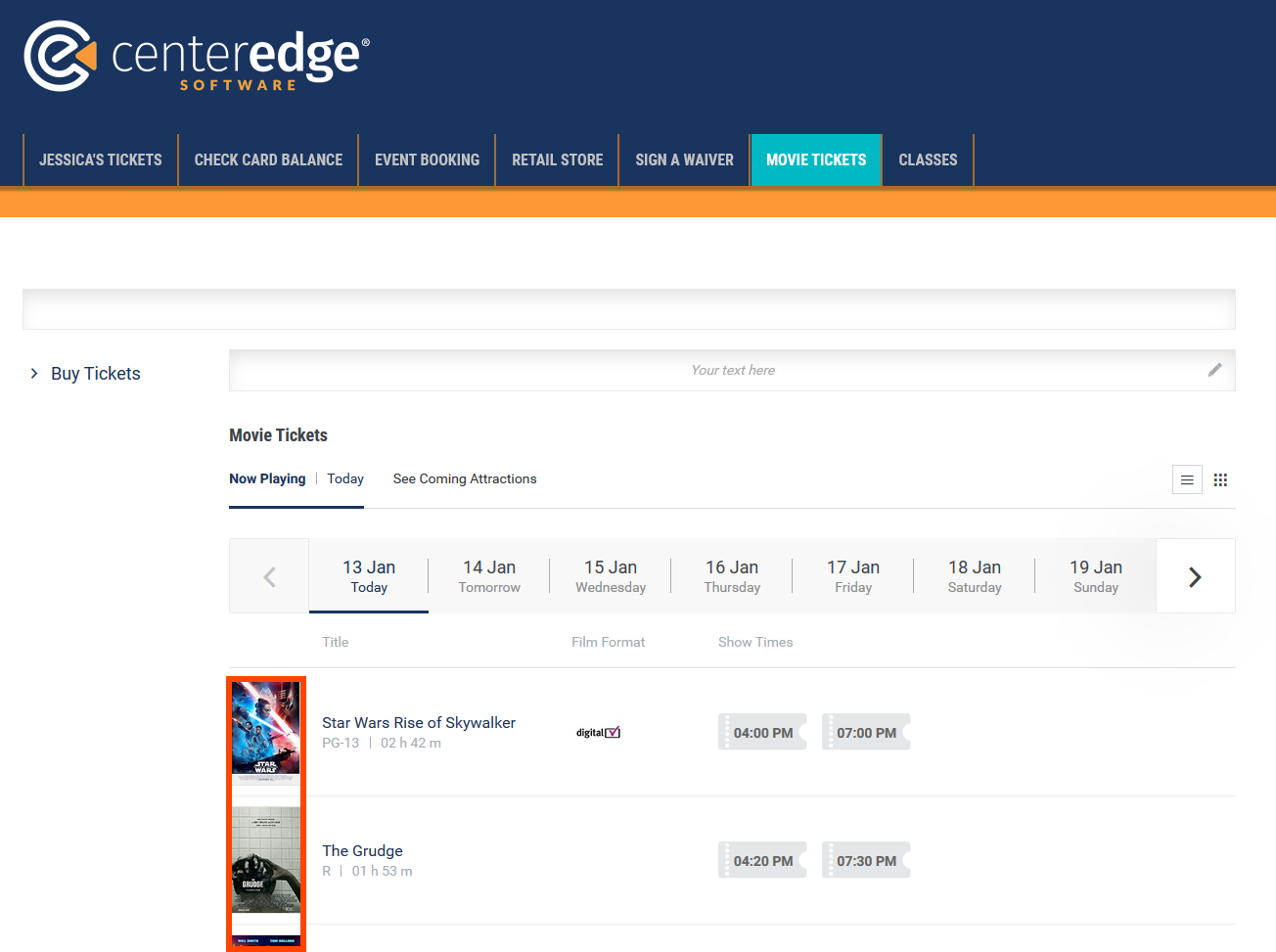Click the pencil edit icon
Screen dimensions: 1276x952
1214,370
